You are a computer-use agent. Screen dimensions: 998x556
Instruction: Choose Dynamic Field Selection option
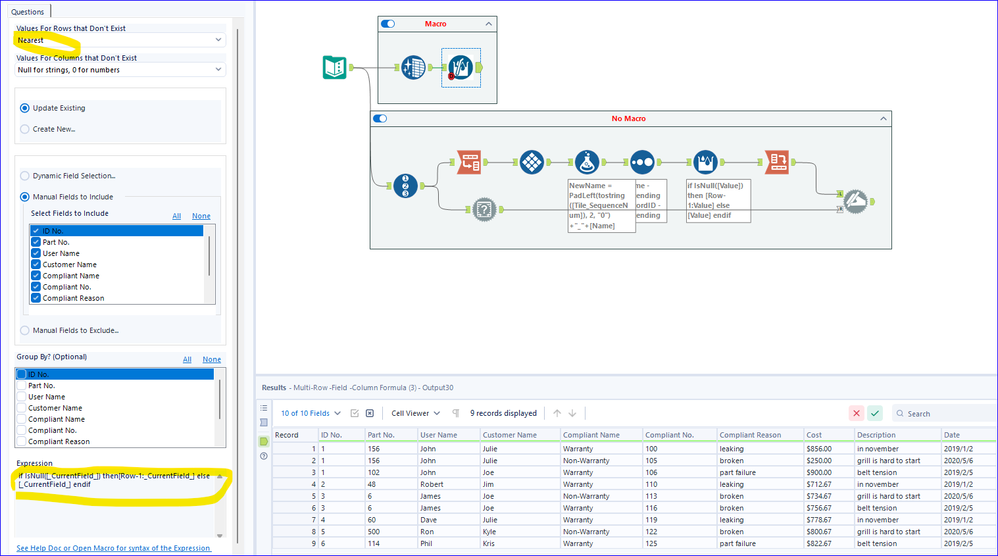[x=25, y=176]
